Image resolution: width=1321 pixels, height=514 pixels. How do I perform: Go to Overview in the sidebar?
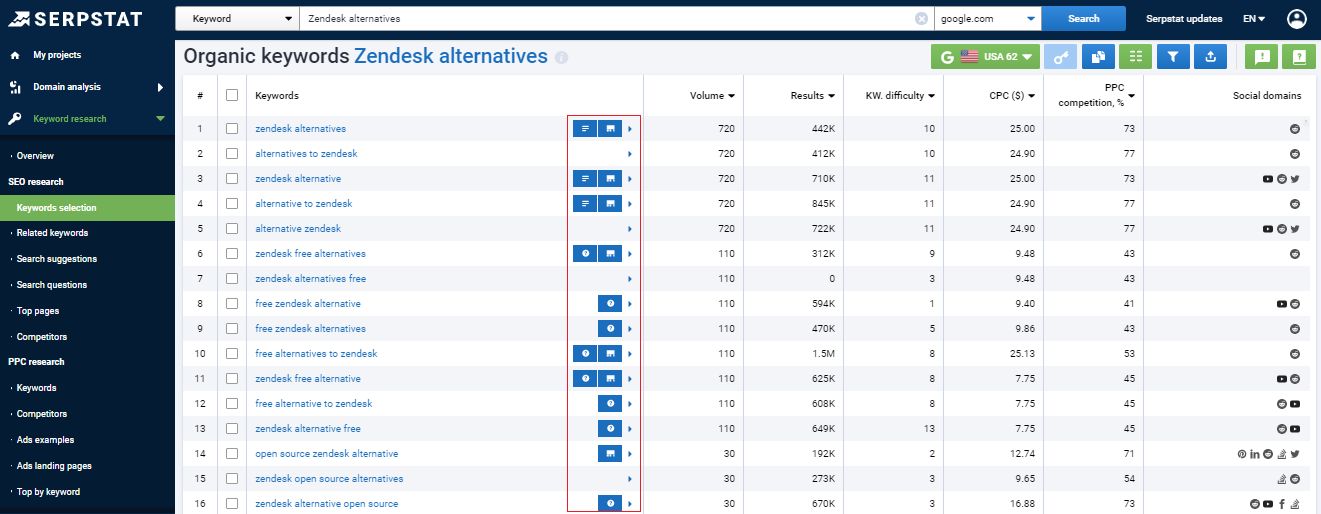tap(35, 156)
